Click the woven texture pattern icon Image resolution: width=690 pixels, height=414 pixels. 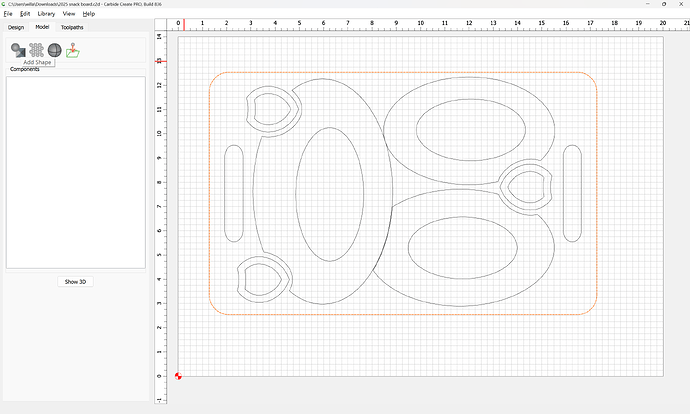click(37, 49)
